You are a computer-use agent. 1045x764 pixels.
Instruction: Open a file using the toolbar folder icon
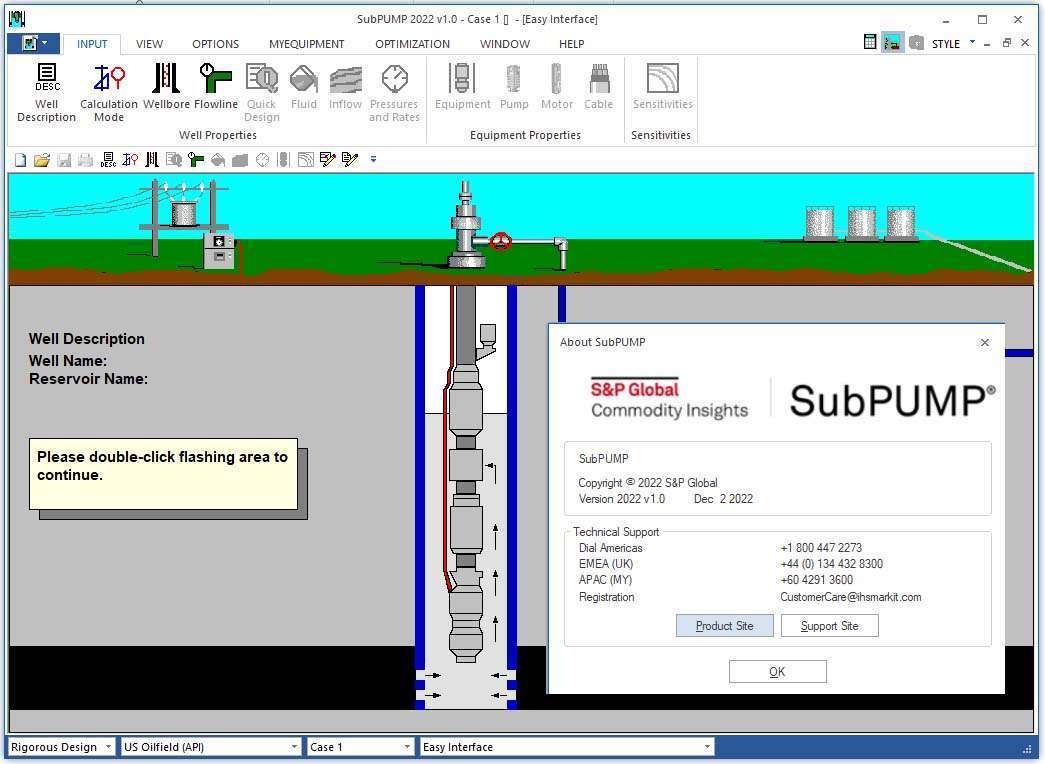[x=42, y=159]
